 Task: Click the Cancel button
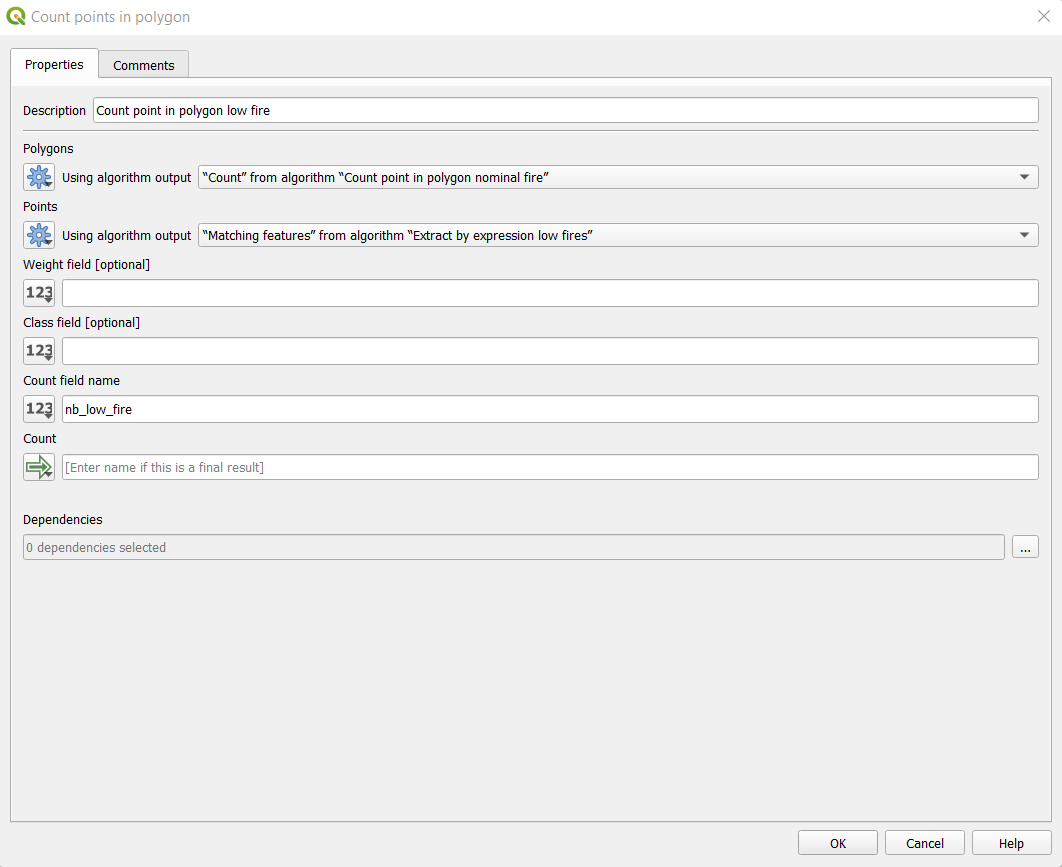924,843
